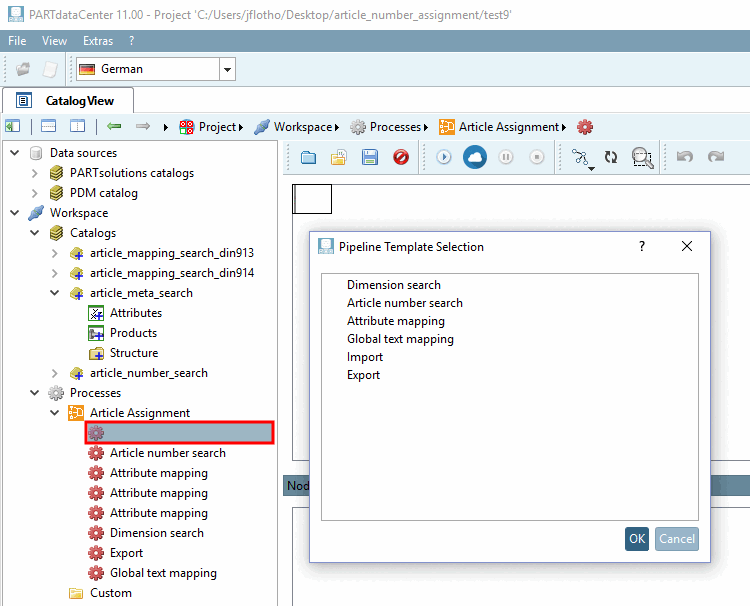Select the unnamed highlighted pipeline tree item
The height and width of the screenshot is (606, 750).
(179, 433)
